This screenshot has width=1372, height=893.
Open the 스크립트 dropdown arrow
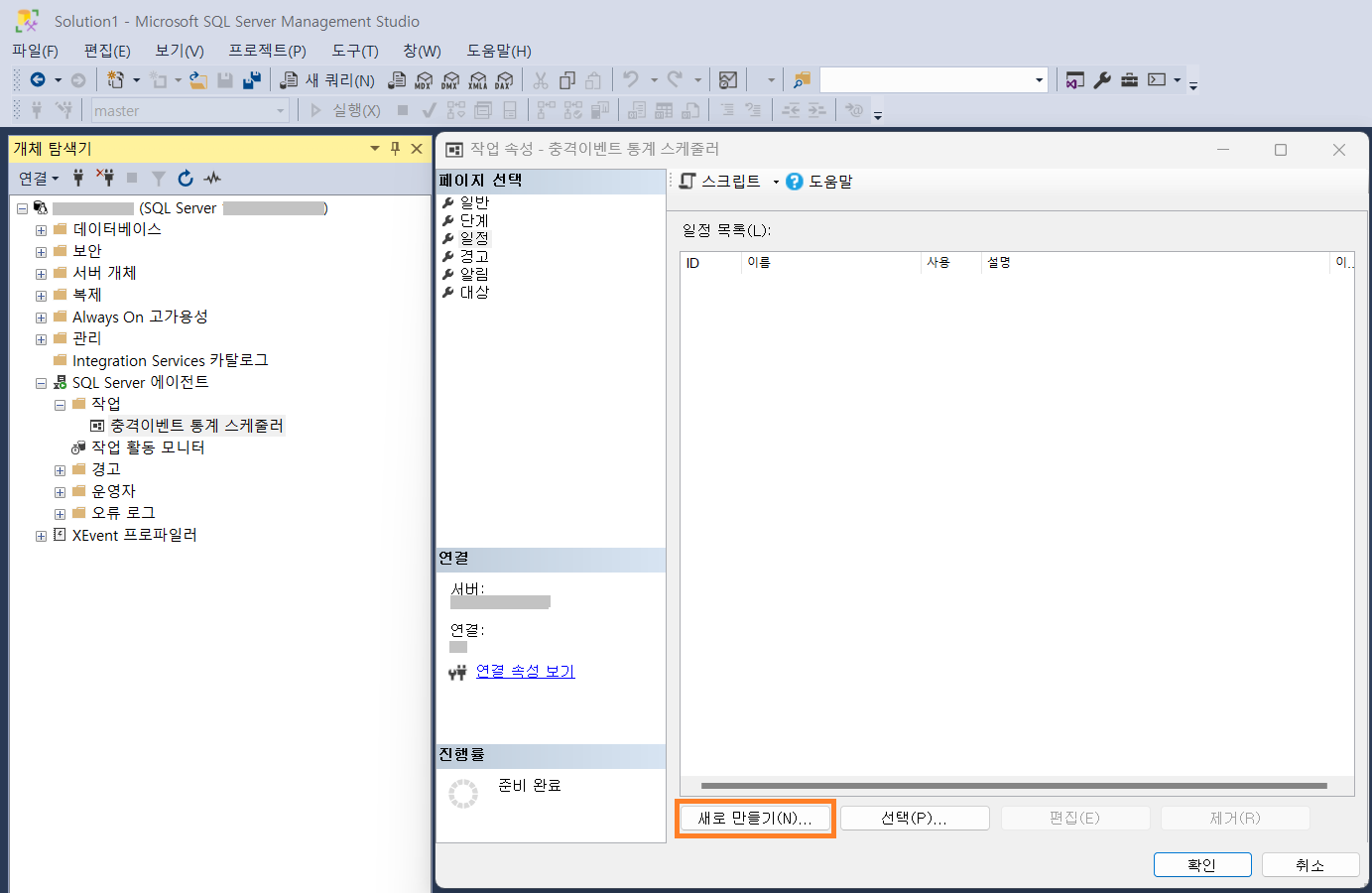(x=776, y=182)
